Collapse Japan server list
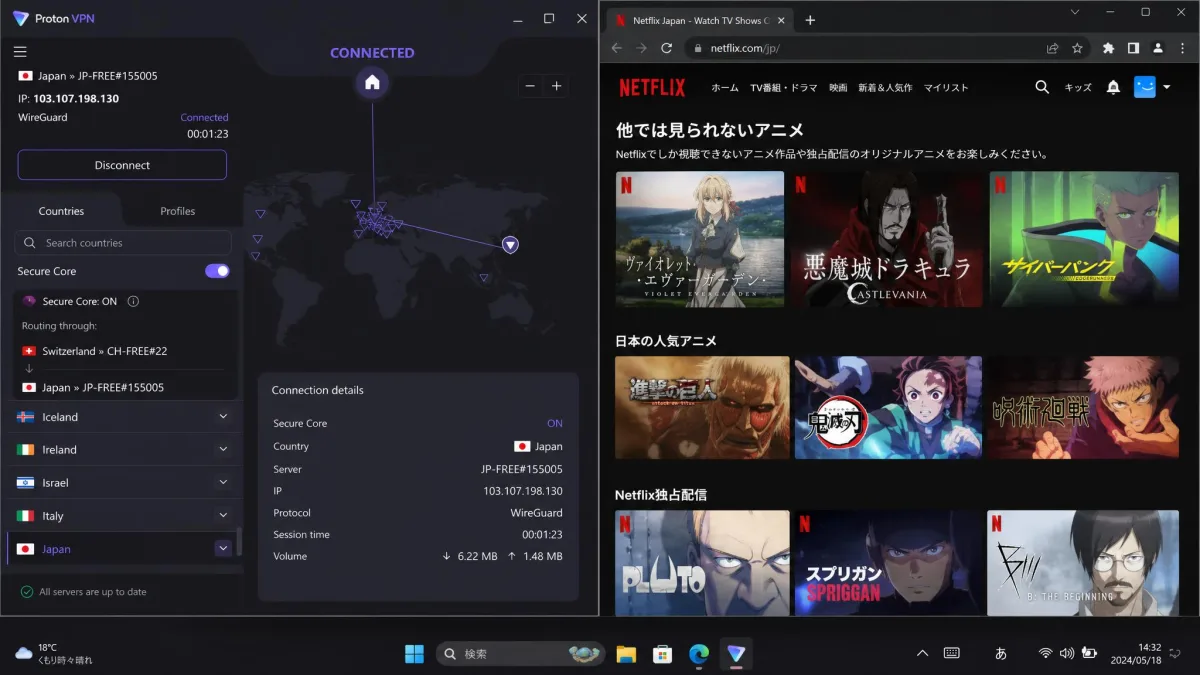Viewport: 1200px width, 675px height. (x=223, y=548)
